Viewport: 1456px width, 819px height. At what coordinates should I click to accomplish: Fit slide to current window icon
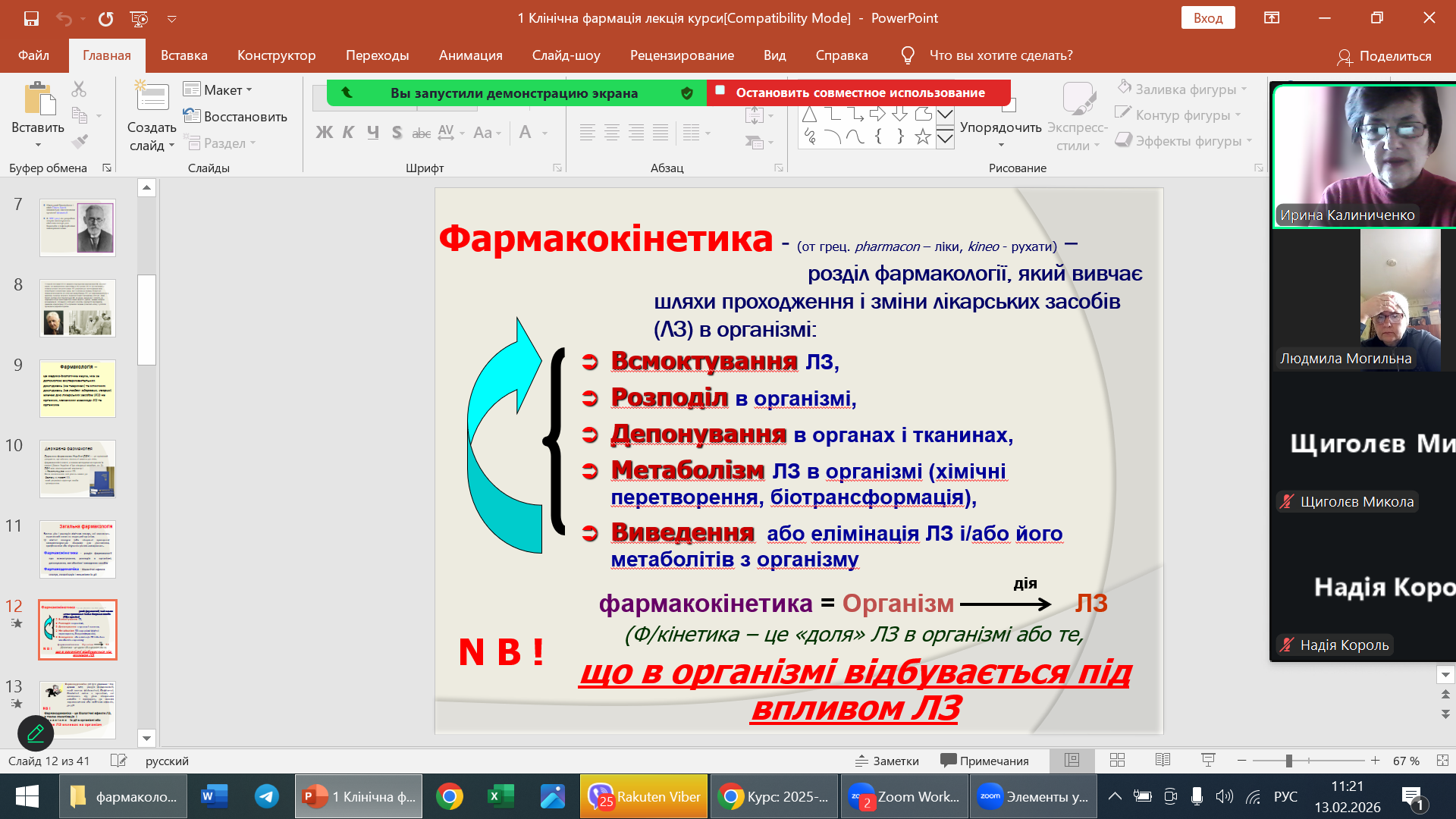1442,761
